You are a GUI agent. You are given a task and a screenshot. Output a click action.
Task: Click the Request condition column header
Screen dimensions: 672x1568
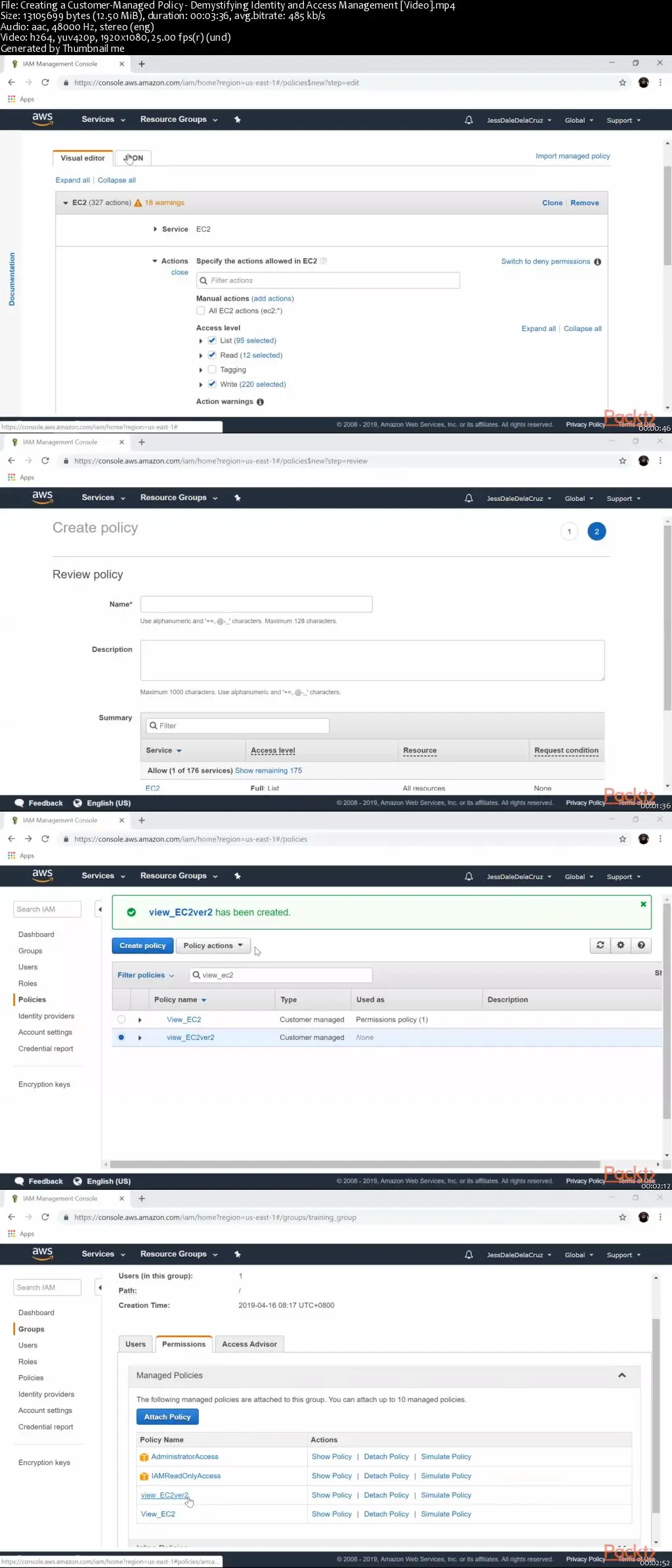[x=566, y=751]
